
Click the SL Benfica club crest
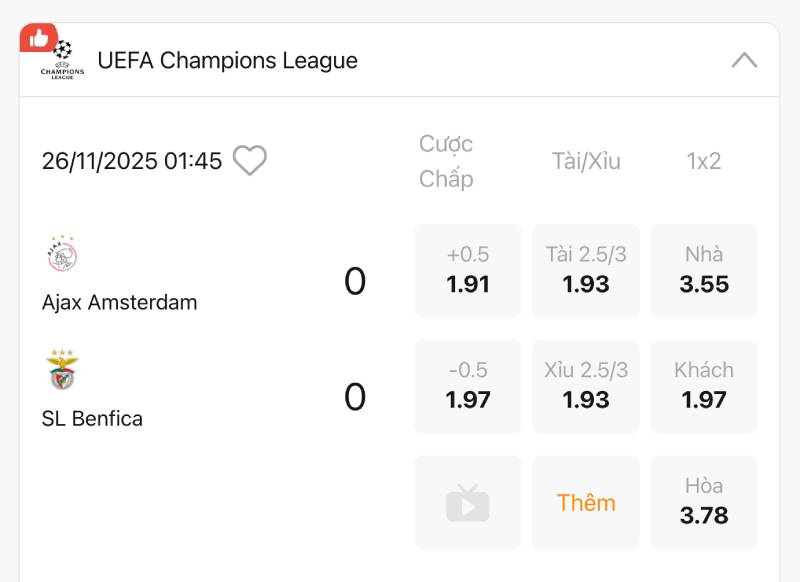pyautogui.click(x=62, y=370)
